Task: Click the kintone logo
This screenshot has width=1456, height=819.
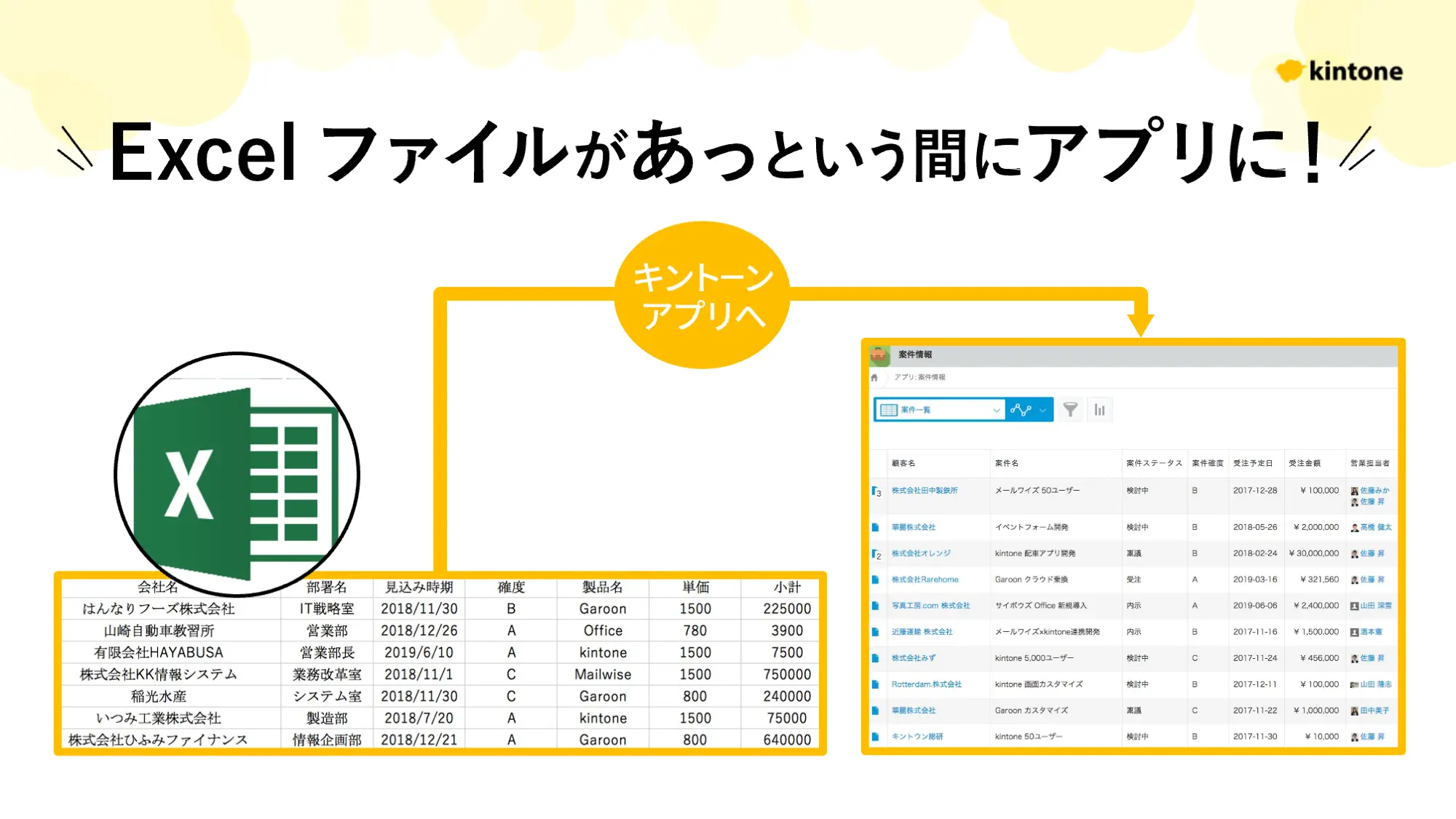Action: 1340,71
